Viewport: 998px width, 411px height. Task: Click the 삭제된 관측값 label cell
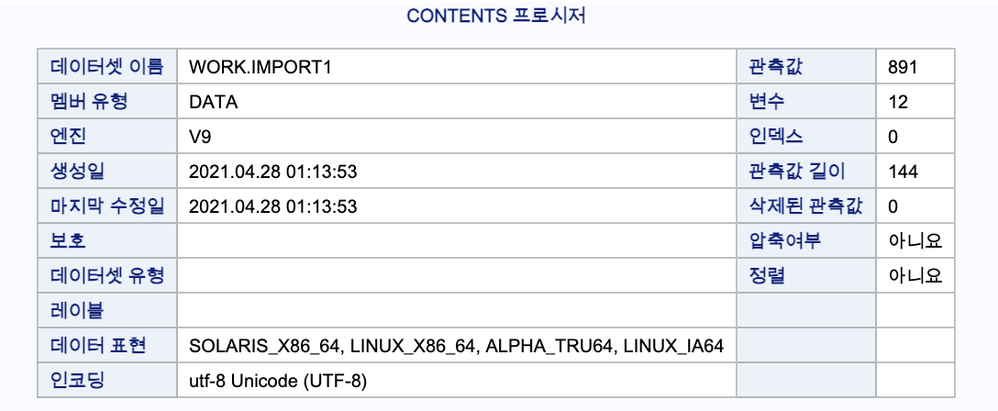coord(804,206)
